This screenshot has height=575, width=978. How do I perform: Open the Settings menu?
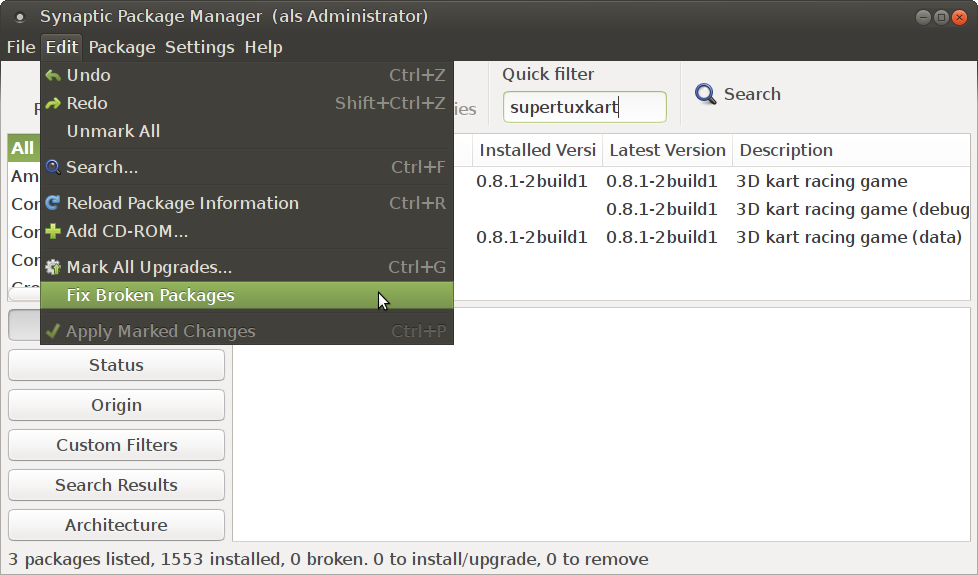[x=199, y=47]
